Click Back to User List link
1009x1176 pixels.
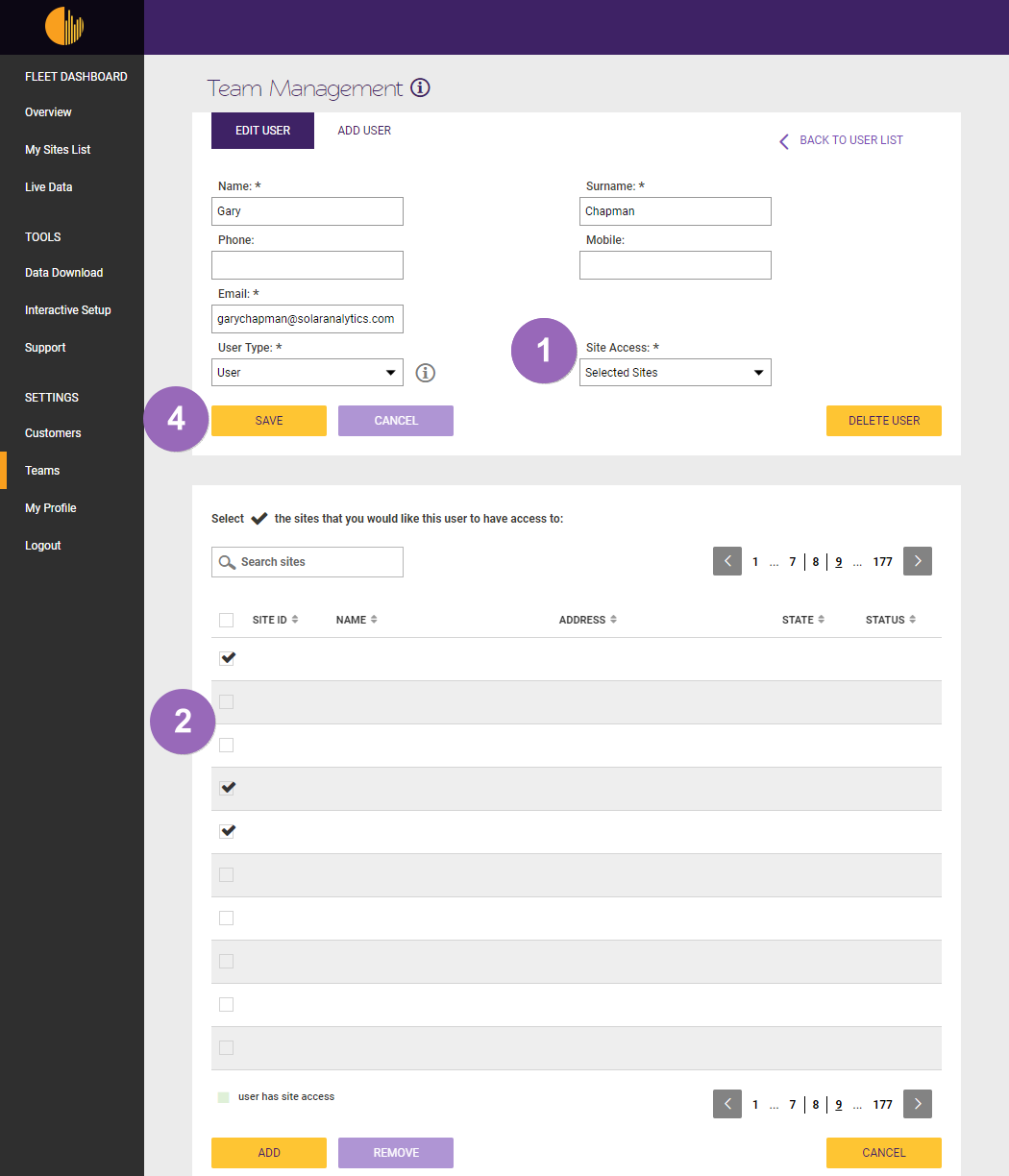pos(851,140)
